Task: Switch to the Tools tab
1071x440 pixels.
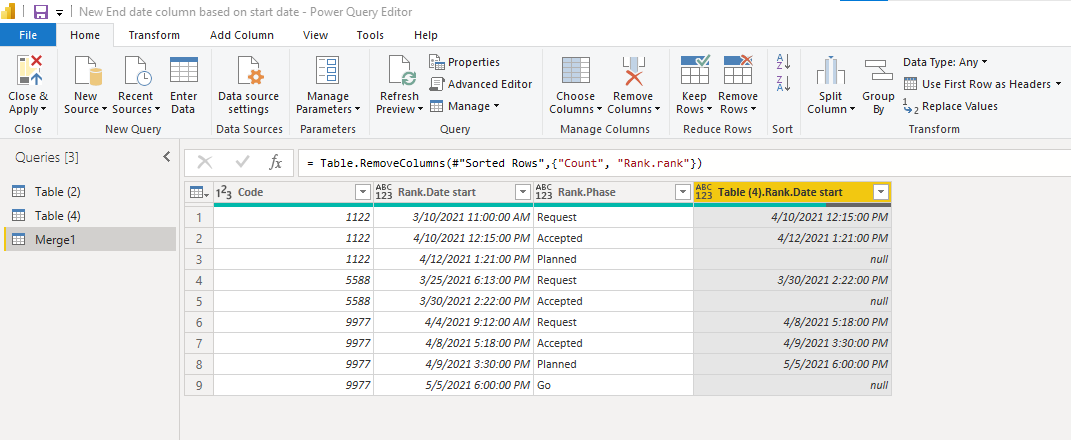Action: [x=370, y=35]
